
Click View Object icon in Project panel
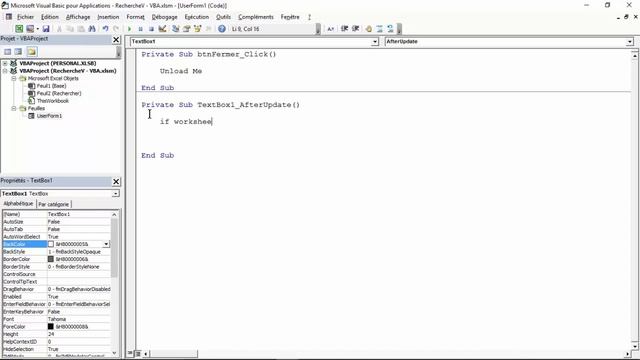(x=18, y=51)
